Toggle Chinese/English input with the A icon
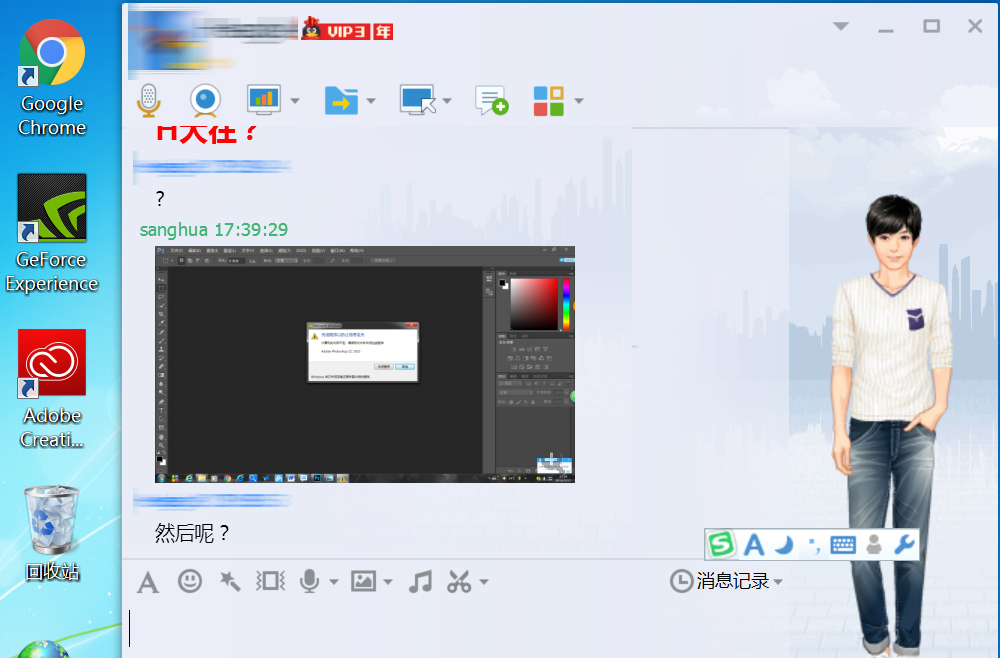This screenshot has width=1000, height=658. 752,545
